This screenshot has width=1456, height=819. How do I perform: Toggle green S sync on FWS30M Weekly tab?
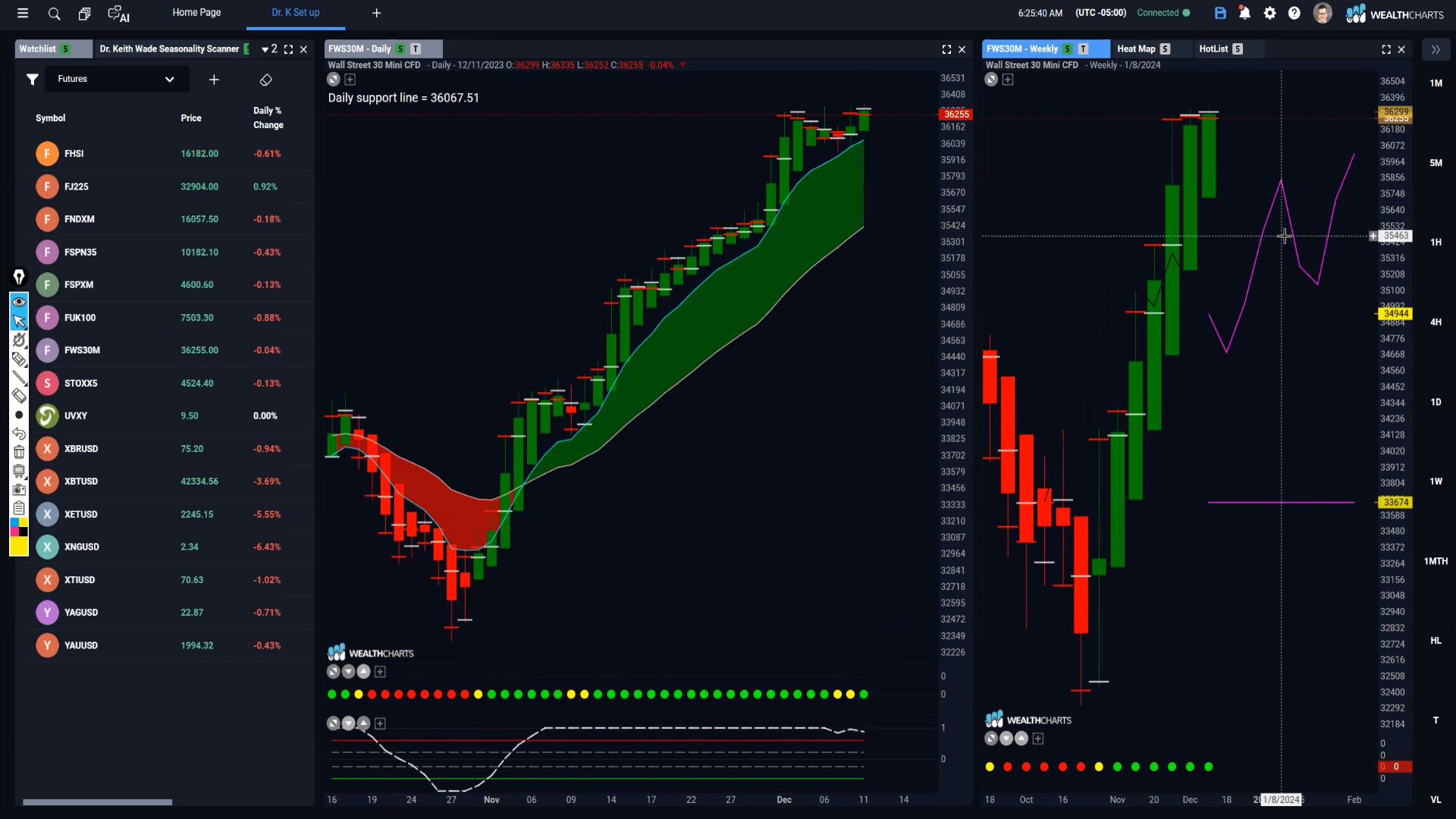pos(1068,49)
